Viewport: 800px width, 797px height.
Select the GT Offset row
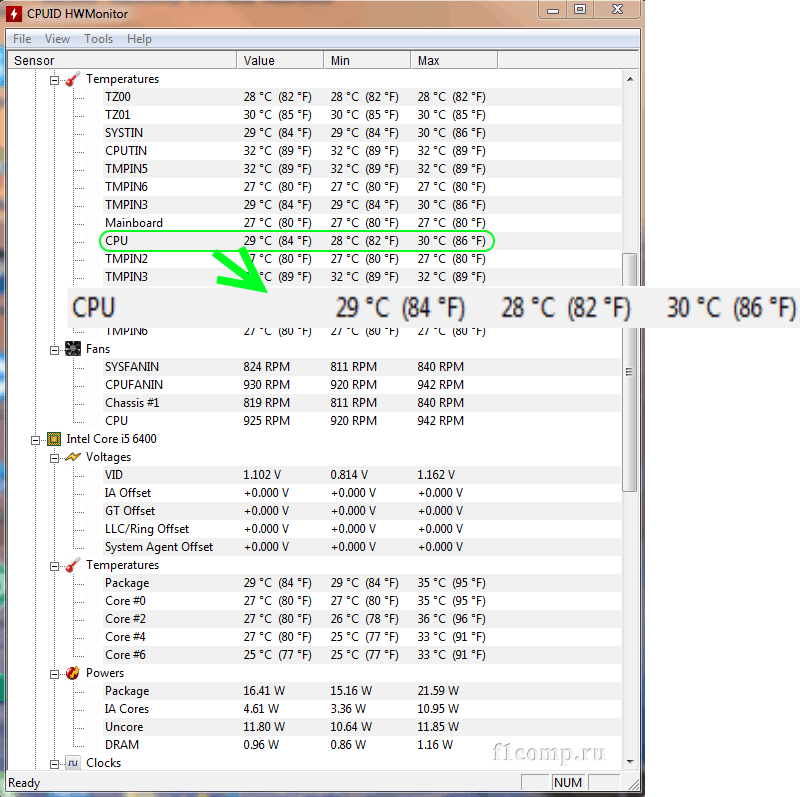(362, 511)
